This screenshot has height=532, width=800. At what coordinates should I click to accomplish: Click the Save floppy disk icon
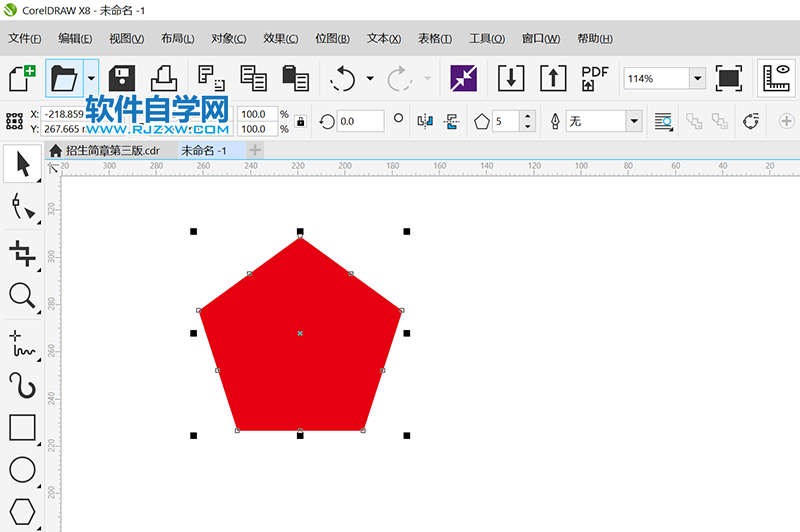pos(121,78)
